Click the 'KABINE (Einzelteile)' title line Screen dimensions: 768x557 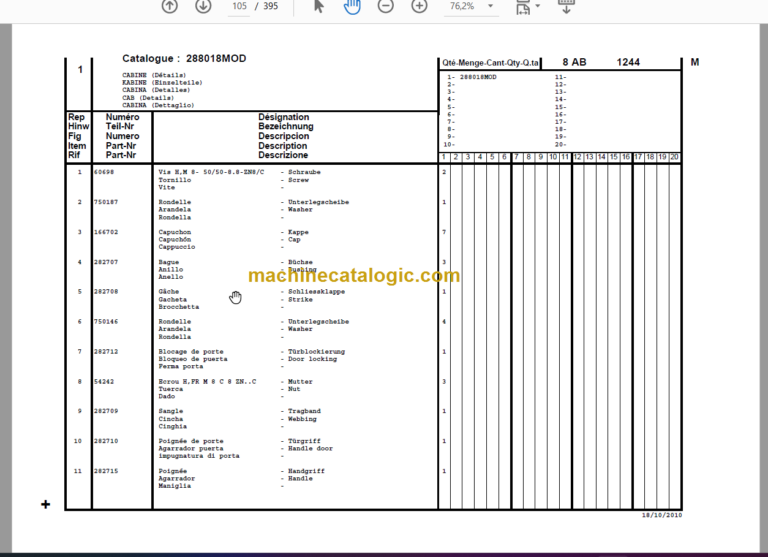[162, 83]
